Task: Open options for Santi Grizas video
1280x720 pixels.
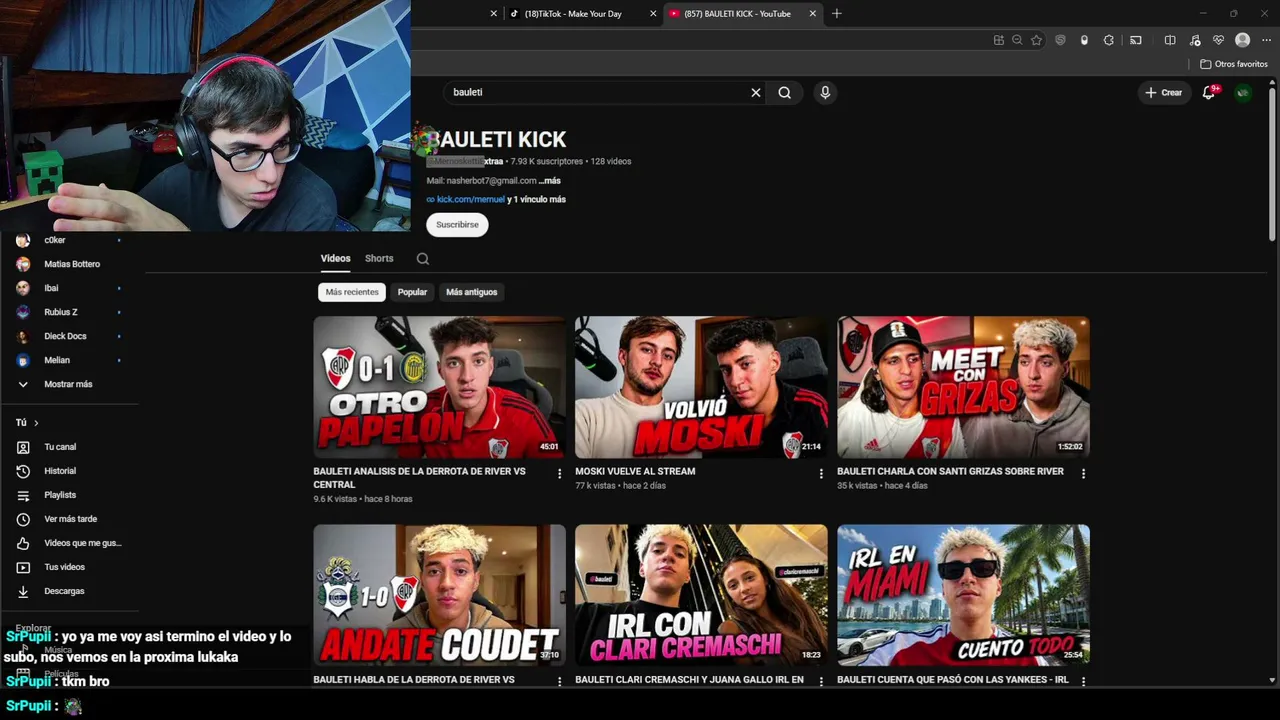Action: pyautogui.click(x=1083, y=473)
